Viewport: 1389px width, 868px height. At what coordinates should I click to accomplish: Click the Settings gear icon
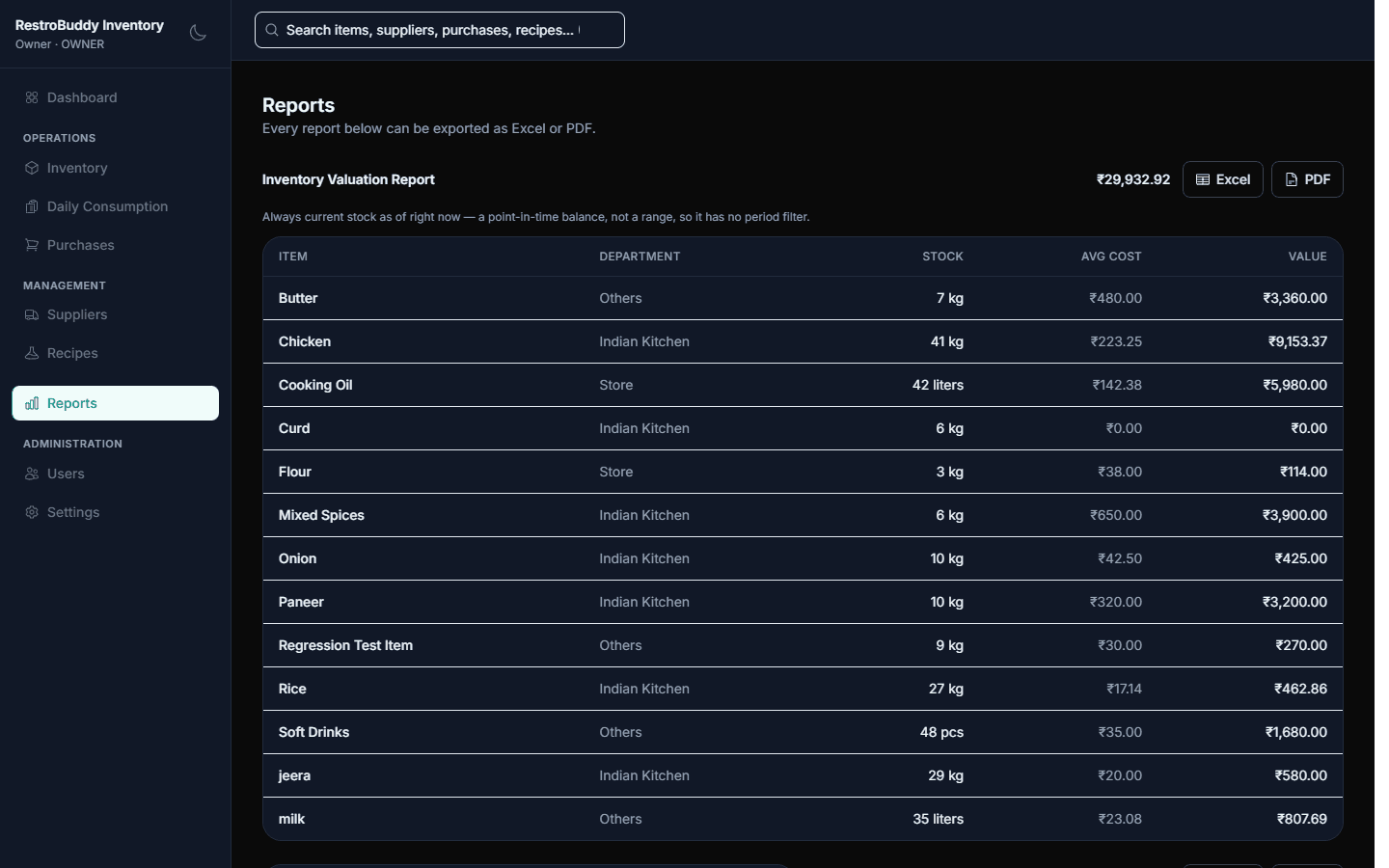32,512
